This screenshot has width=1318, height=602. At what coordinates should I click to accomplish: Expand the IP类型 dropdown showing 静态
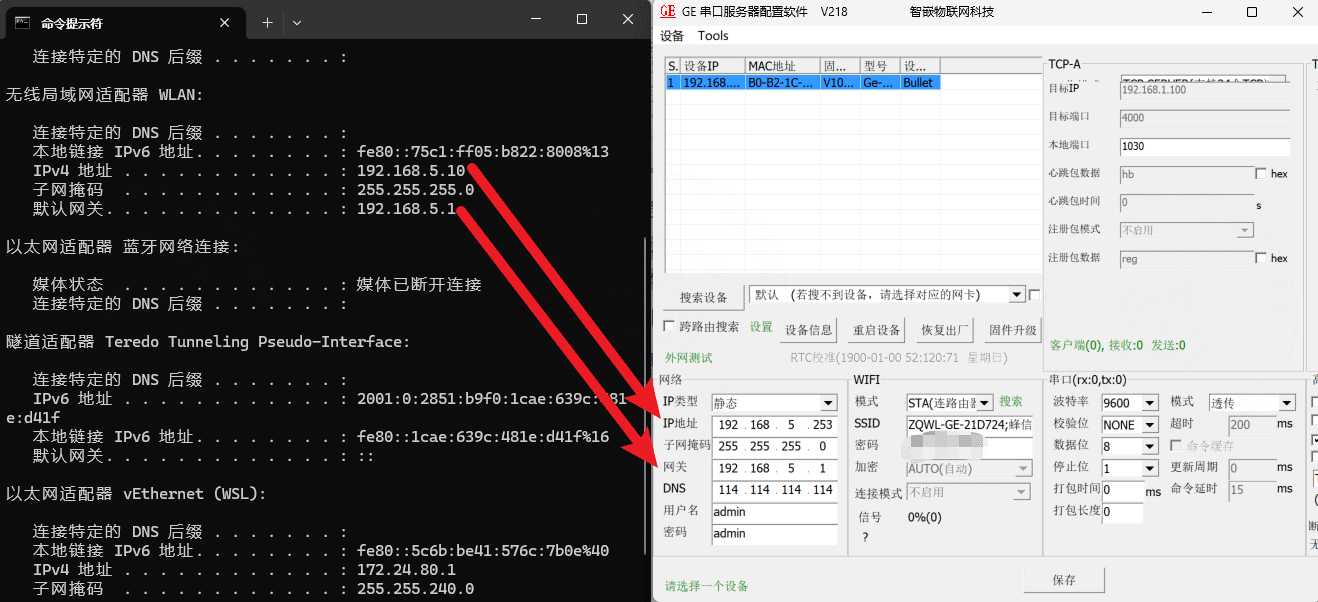click(x=828, y=403)
